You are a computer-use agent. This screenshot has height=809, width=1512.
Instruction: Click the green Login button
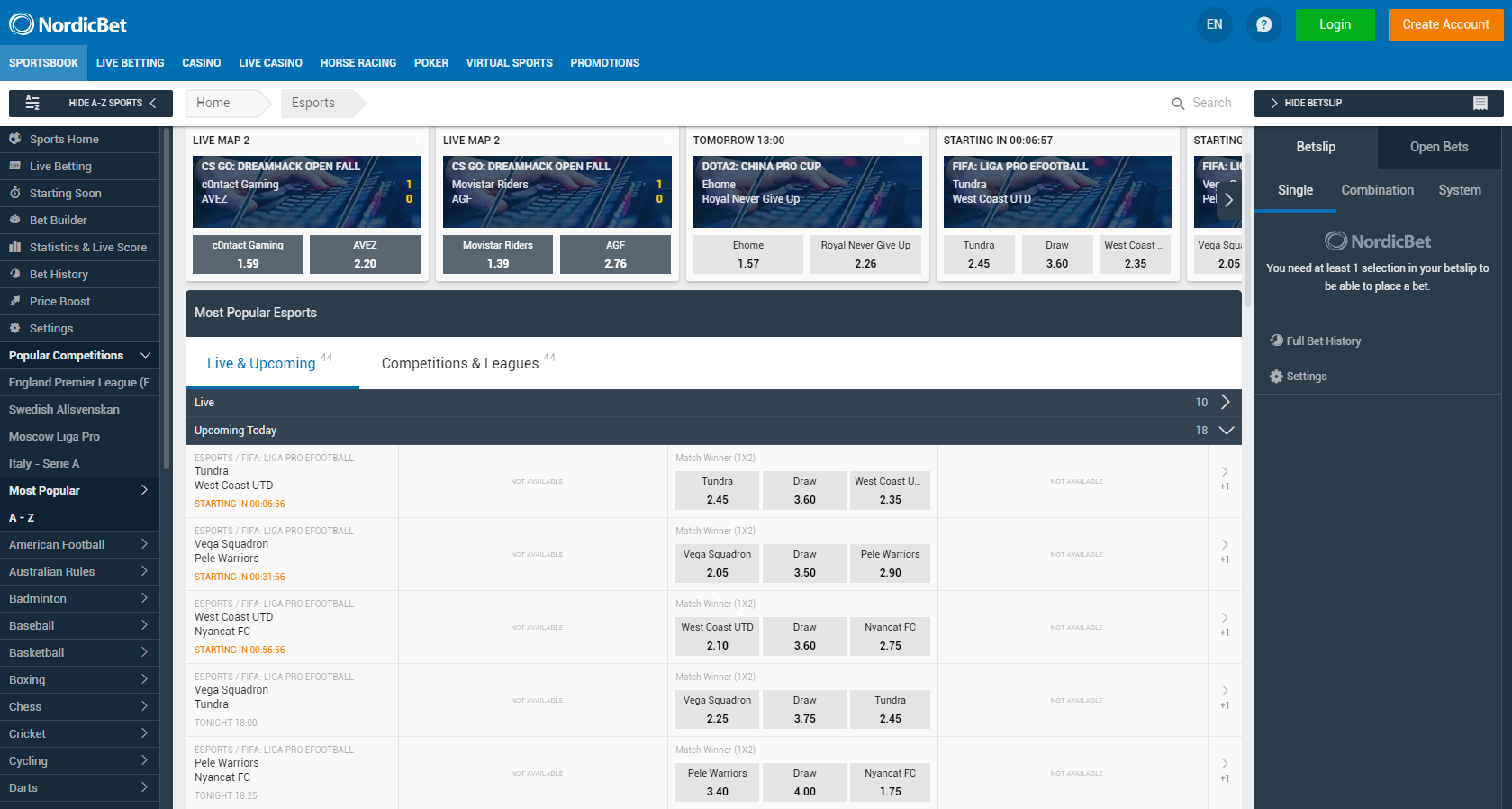pyautogui.click(x=1335, y=24)
